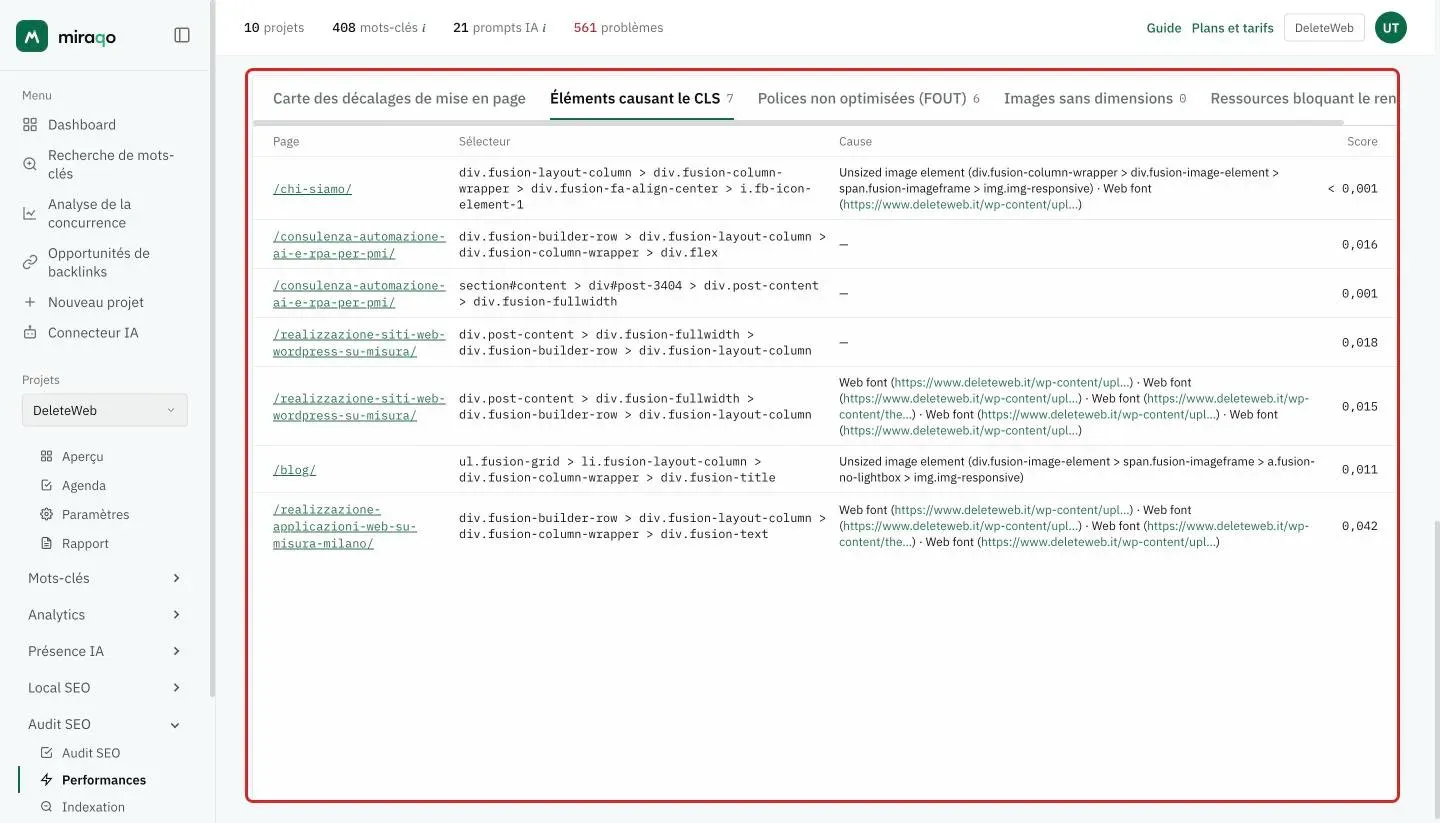The width and height of the screenshot is (1440, 823).
Task: Click the score value 0,042
Action: coord(1360,526)
